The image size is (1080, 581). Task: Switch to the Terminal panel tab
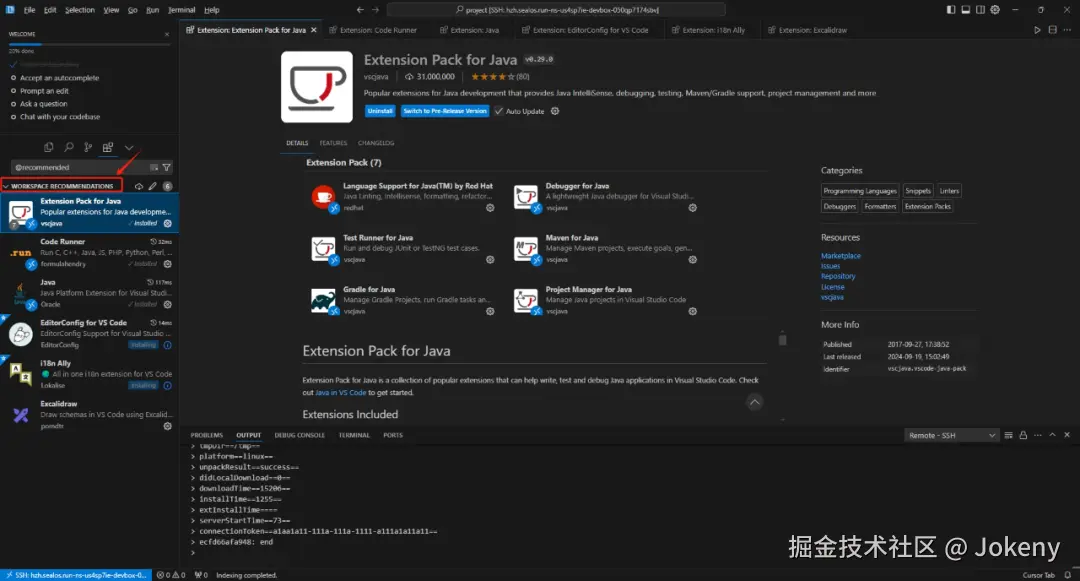pyautogui.click(x=354, y=435)
